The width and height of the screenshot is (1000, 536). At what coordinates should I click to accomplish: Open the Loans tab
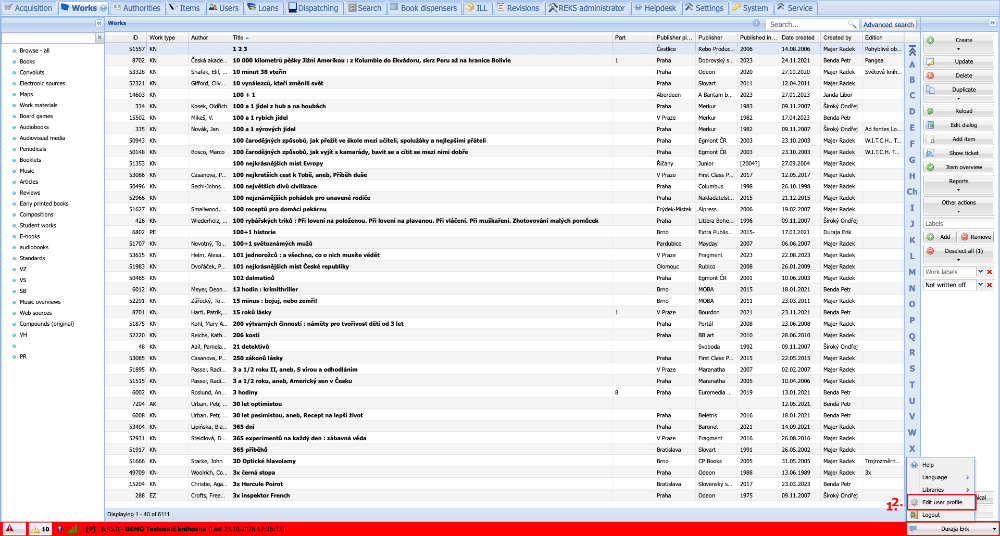[262, 8]
